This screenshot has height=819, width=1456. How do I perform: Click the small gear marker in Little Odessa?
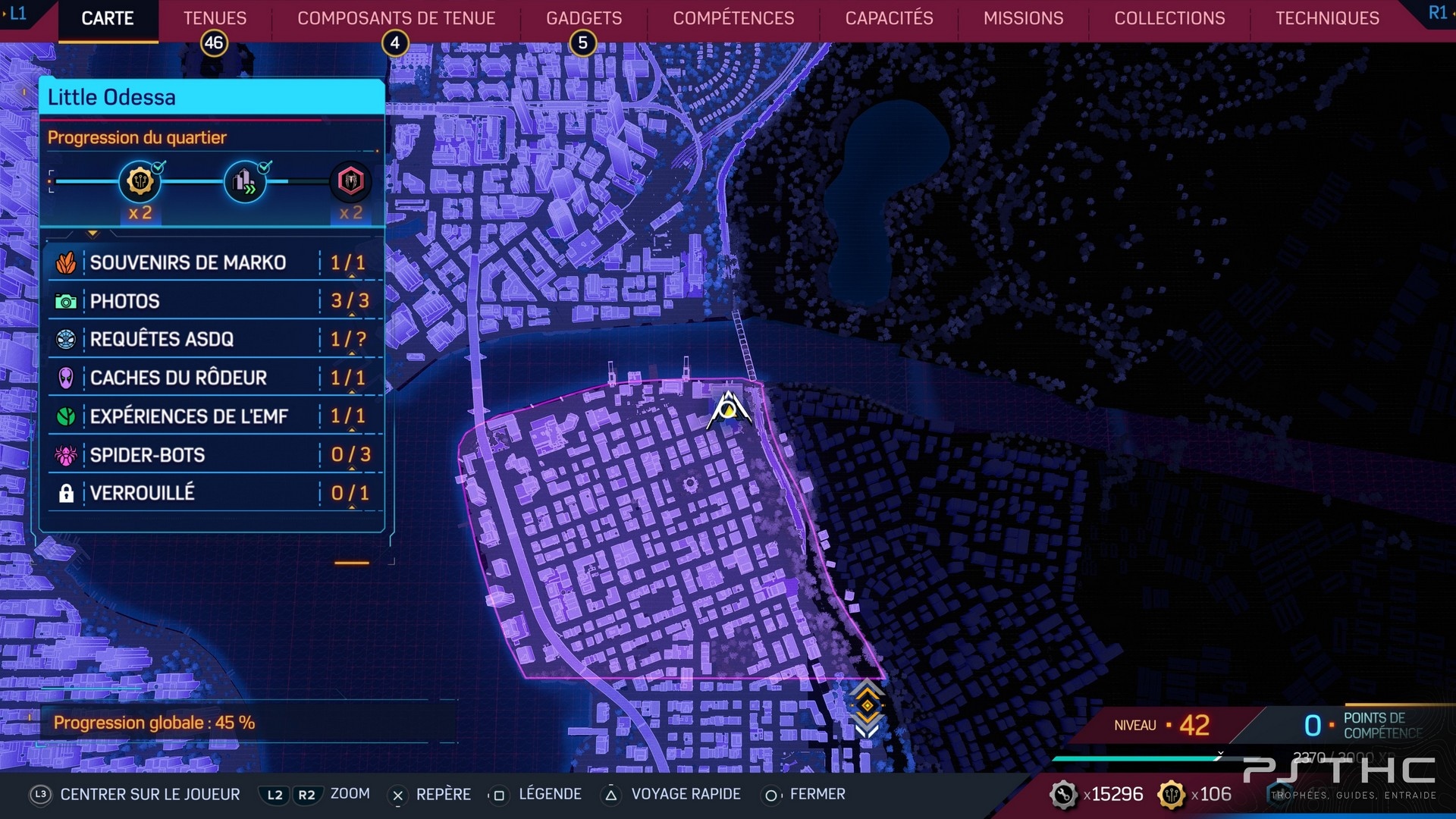pos(690,484)
